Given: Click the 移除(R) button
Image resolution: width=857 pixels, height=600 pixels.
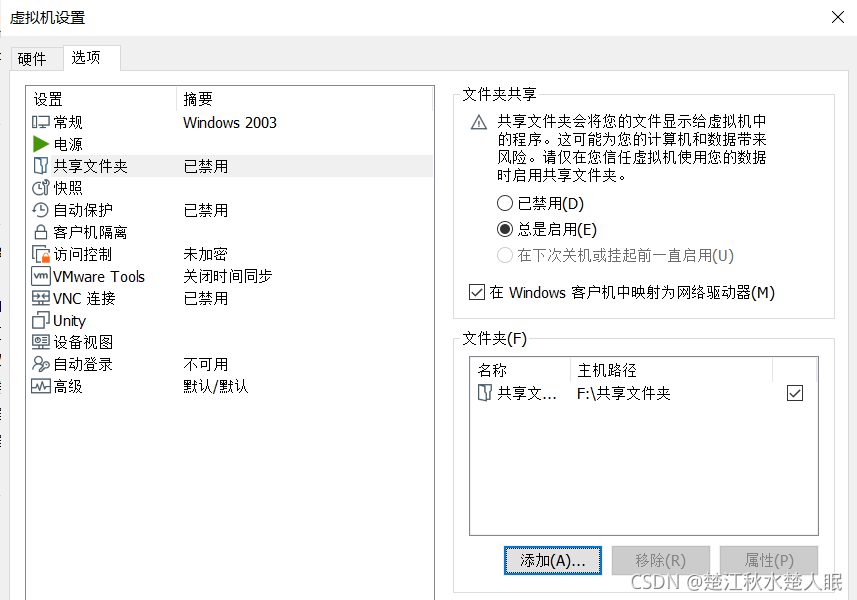Looking at the screenshot, I should [660, 560].
